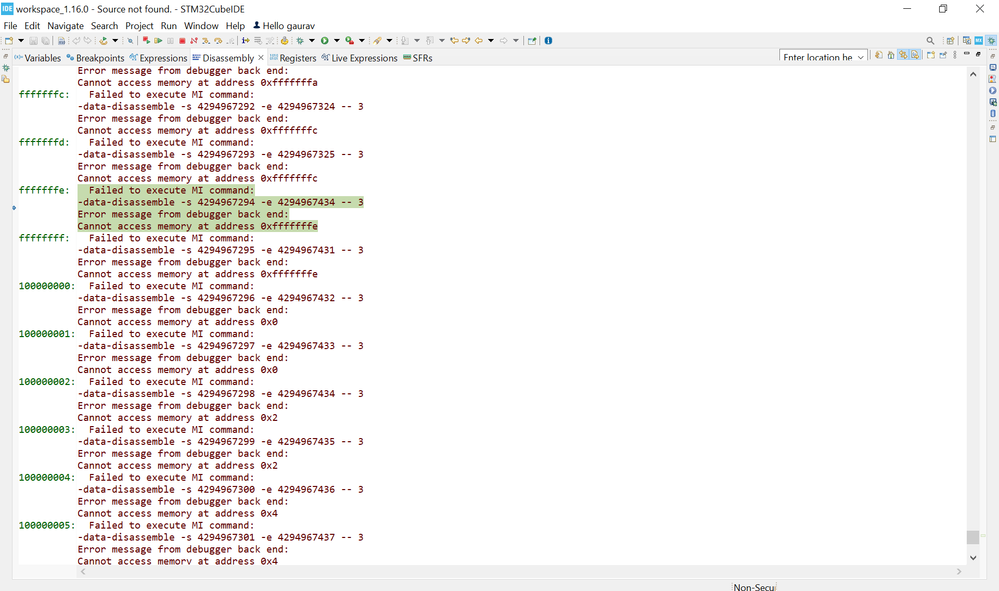Expand the New file dropdown arrow
Viewport: 999px width, 591px height.
21,41
